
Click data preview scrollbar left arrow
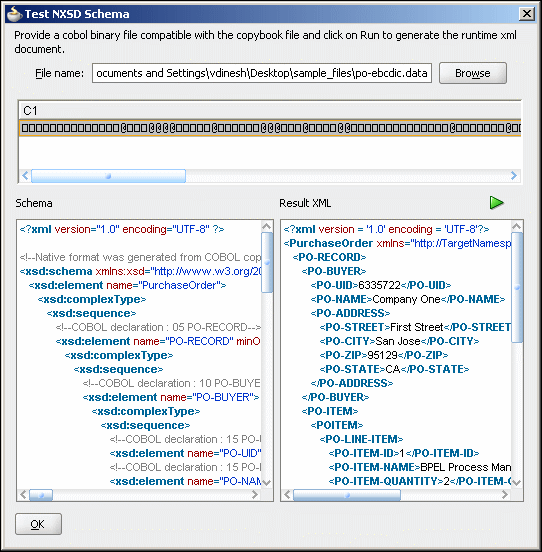coord(25,175)
